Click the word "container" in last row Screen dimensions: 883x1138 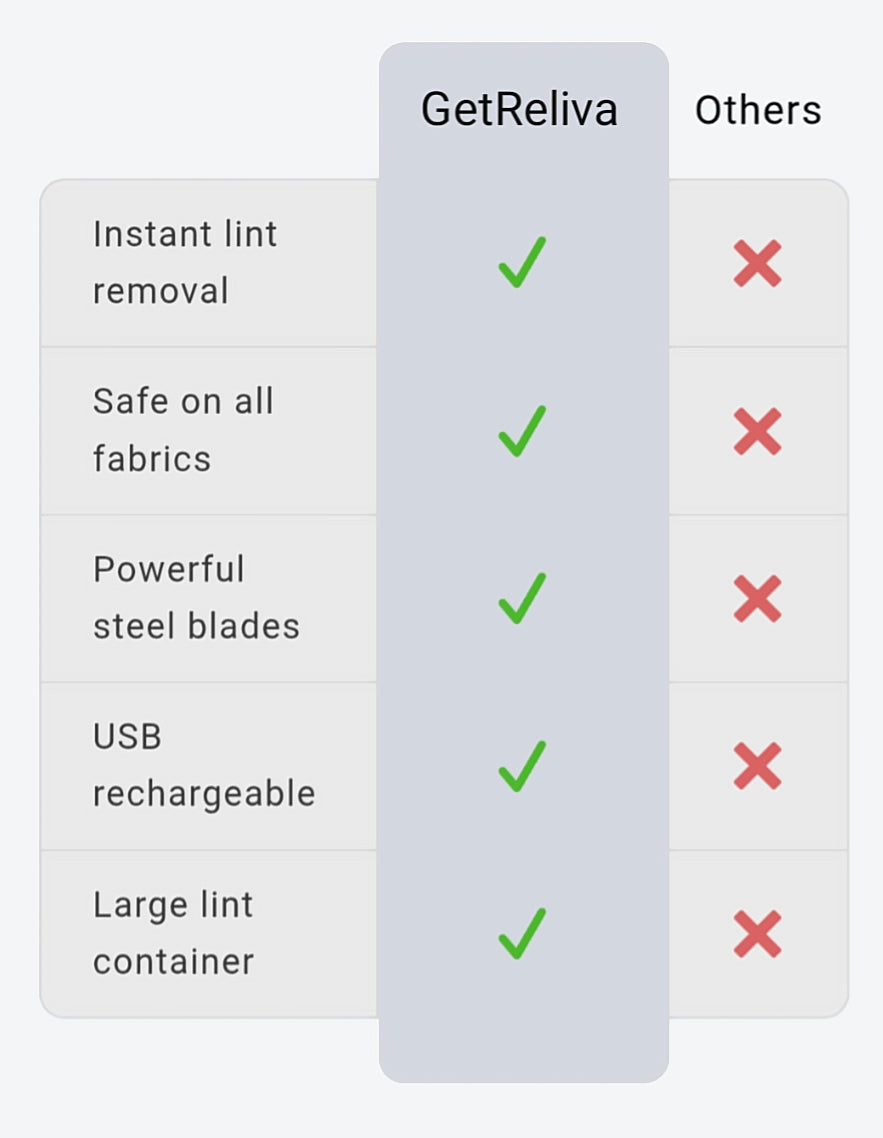173,962
